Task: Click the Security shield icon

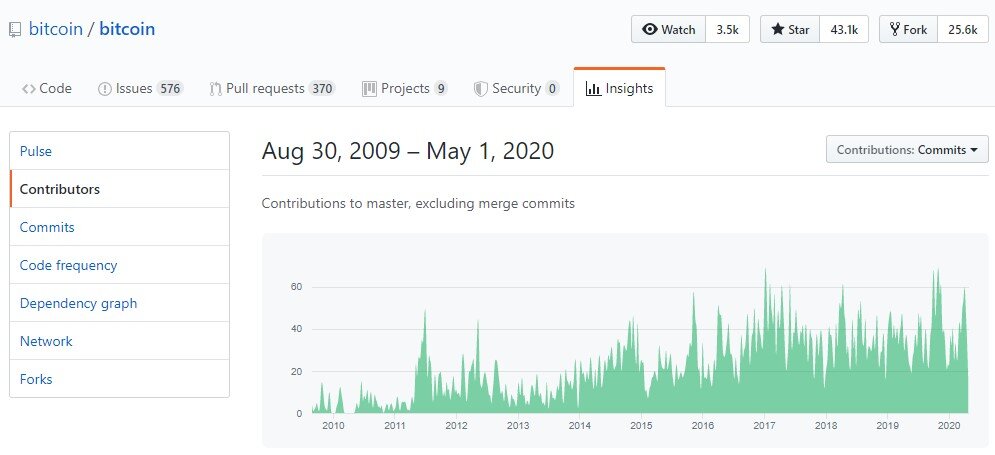Action: tap(481, 89)
